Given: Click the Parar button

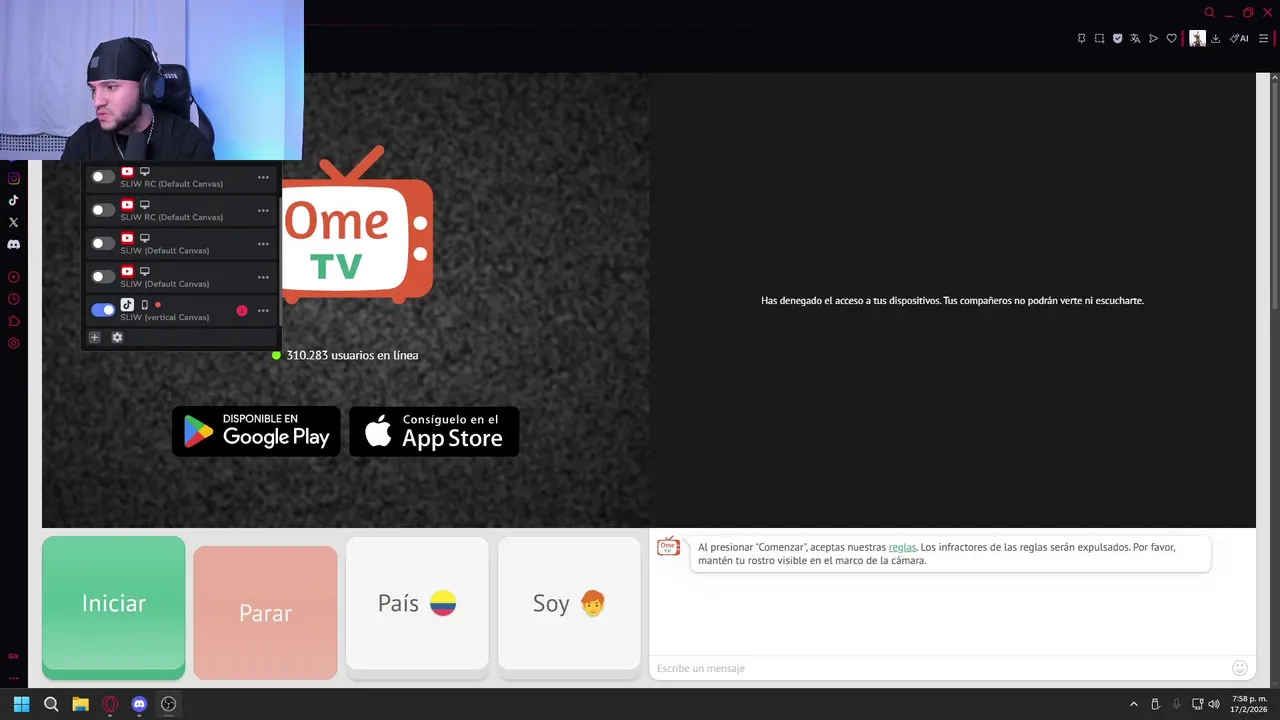Looking at the screenshot, I should click(x=265, y=612).
